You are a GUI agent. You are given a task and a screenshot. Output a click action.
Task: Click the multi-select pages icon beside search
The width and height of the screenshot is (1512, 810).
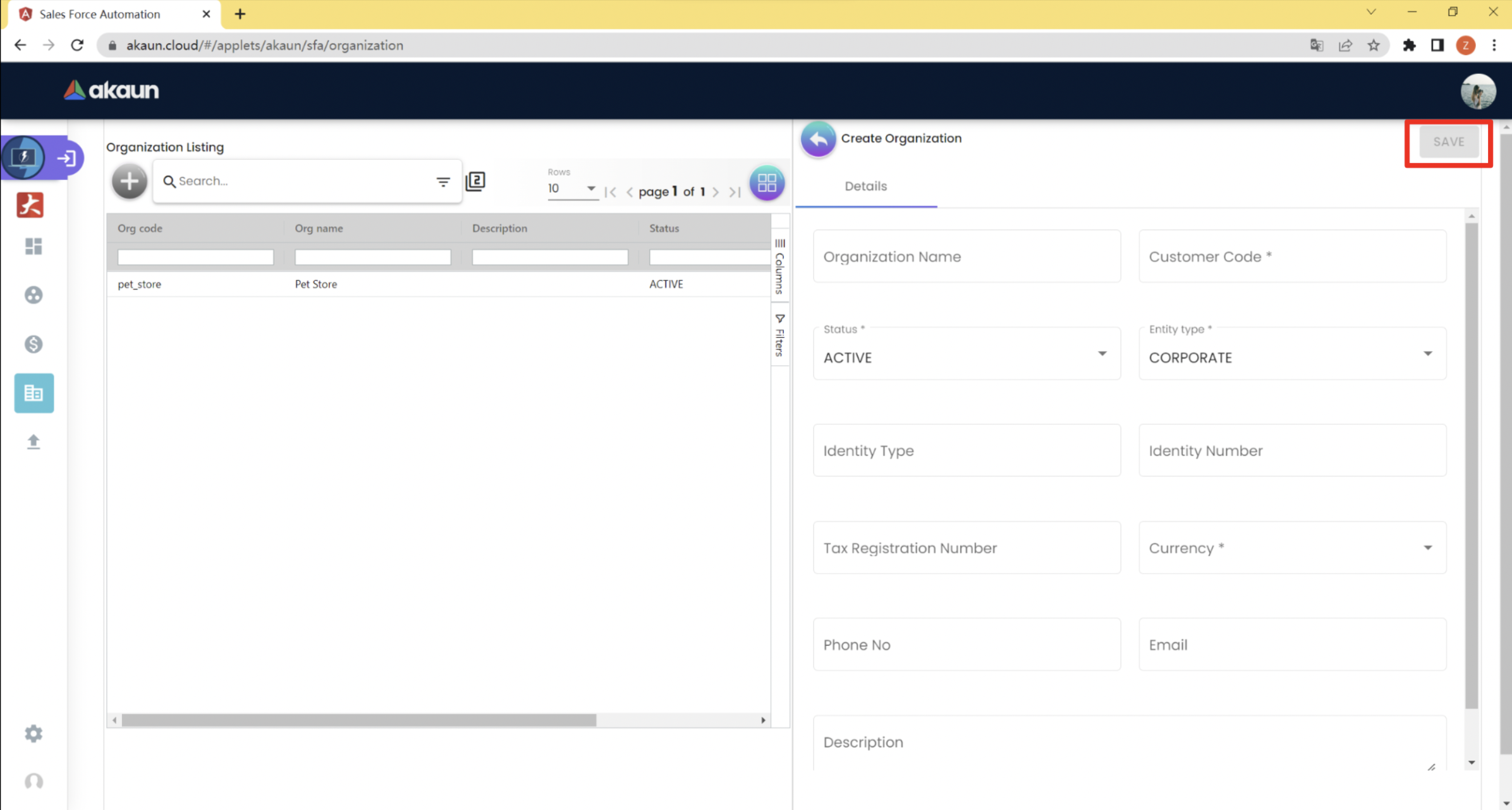tap(475, 181)
